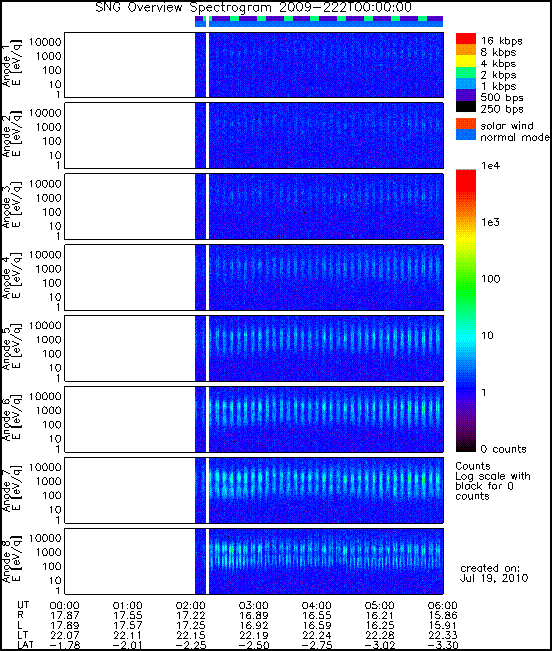This screenshot has height=651, width=552.
Task: Click the normal mode blue swatch
Action: [x=466, y=135]
